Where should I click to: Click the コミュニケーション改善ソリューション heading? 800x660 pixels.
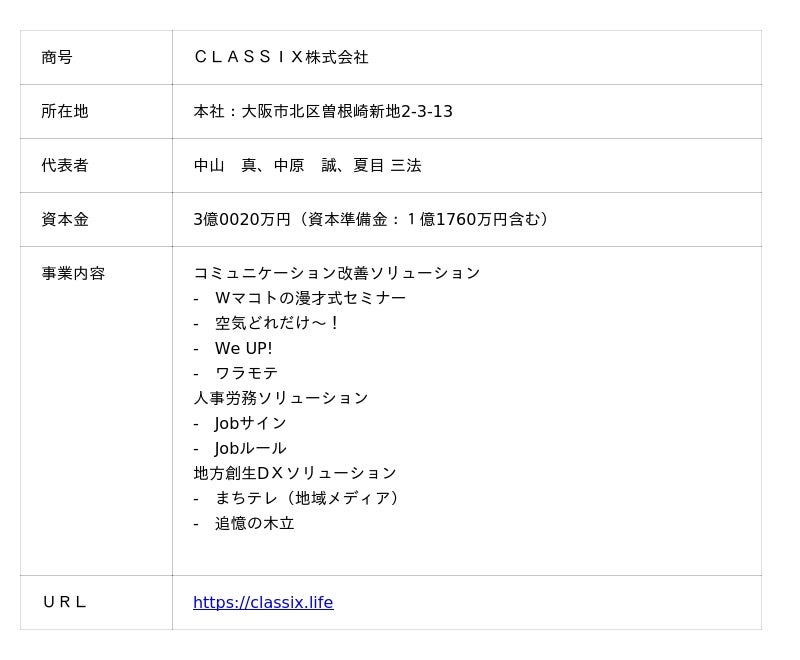(x=337, y=273)
